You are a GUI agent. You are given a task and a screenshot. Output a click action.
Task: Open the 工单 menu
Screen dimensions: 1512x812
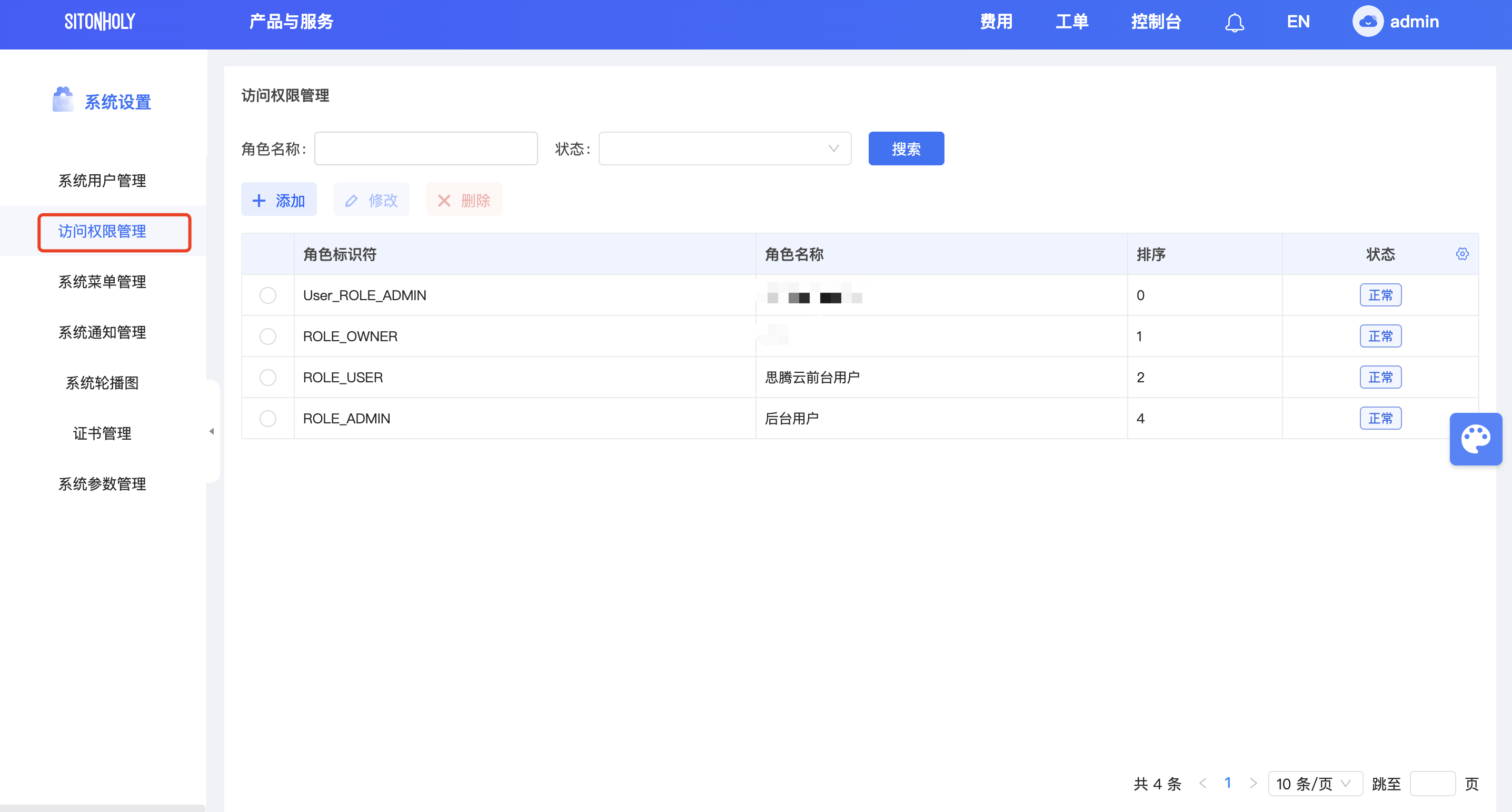click(x=1072, y=22)
